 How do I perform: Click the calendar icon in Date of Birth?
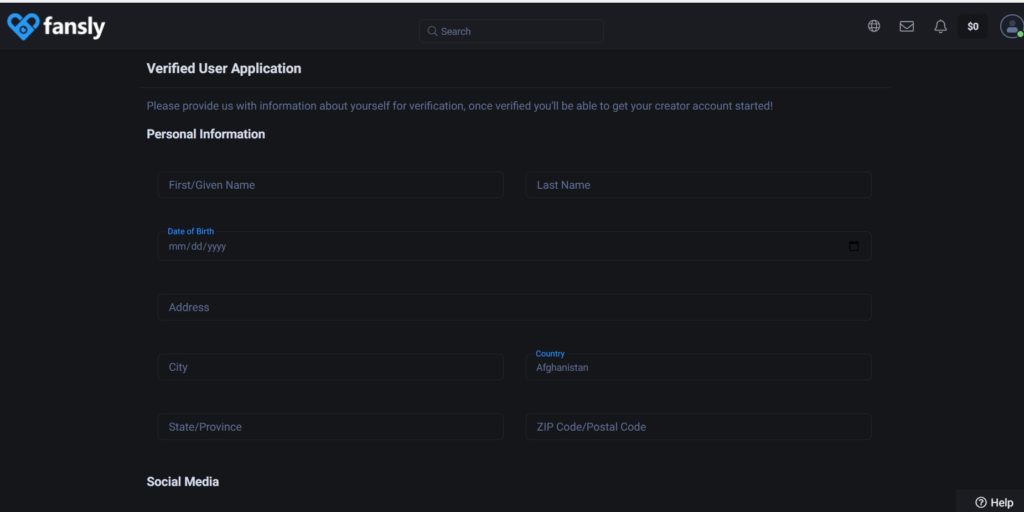pyautogui.click(x=854, y=246)
